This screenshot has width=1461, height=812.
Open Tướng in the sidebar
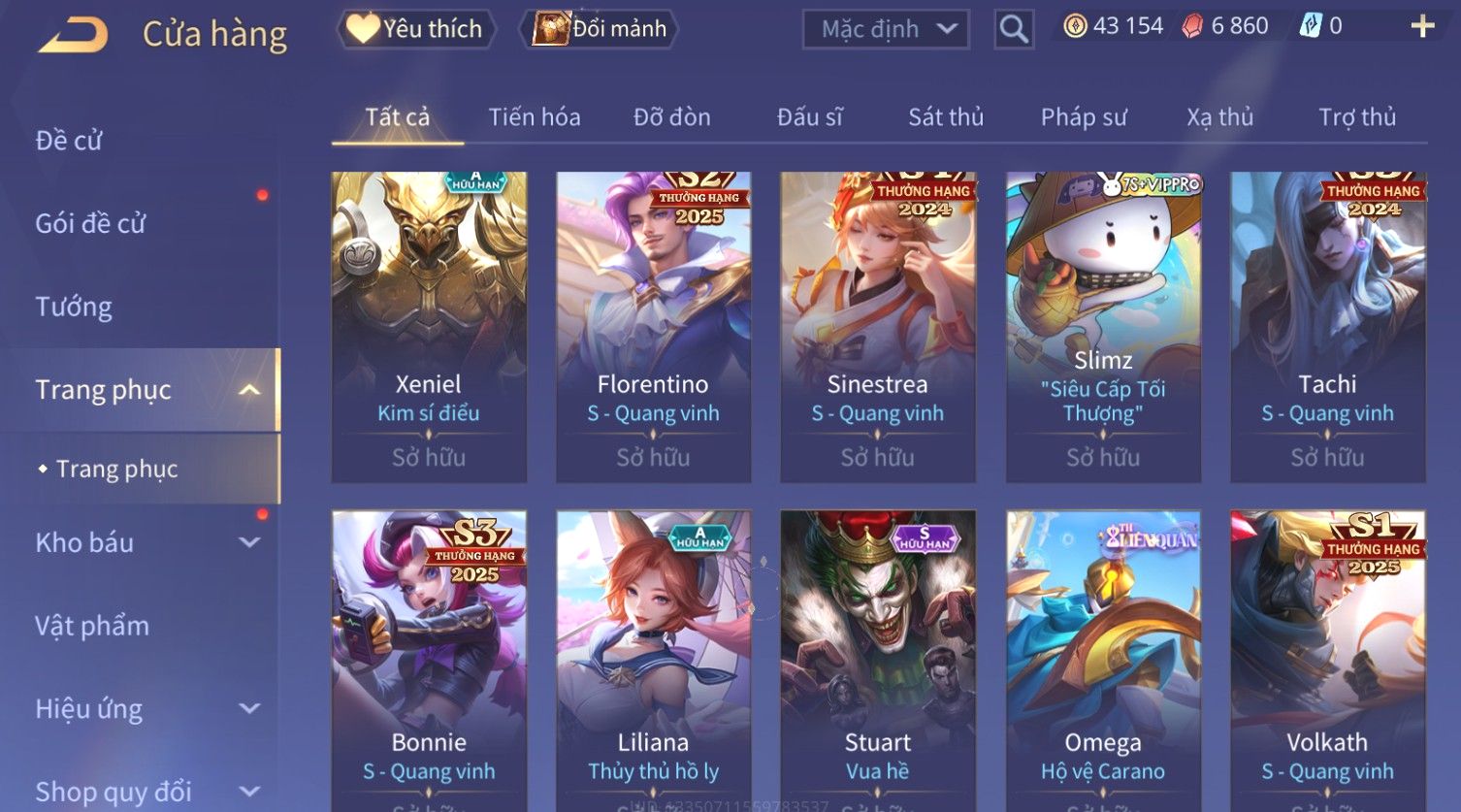pyautogui.click(x=74, y=307)
